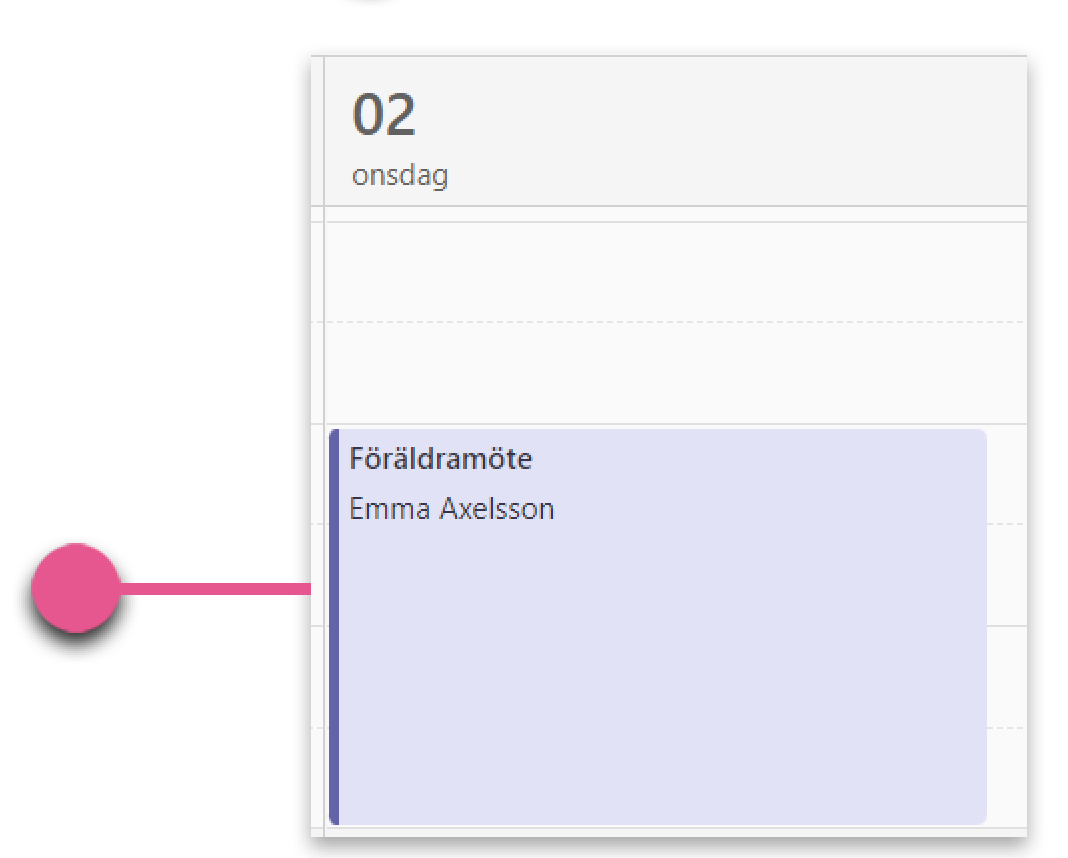
Task: Click the pink circle callout marker
Action: [76, 588]
